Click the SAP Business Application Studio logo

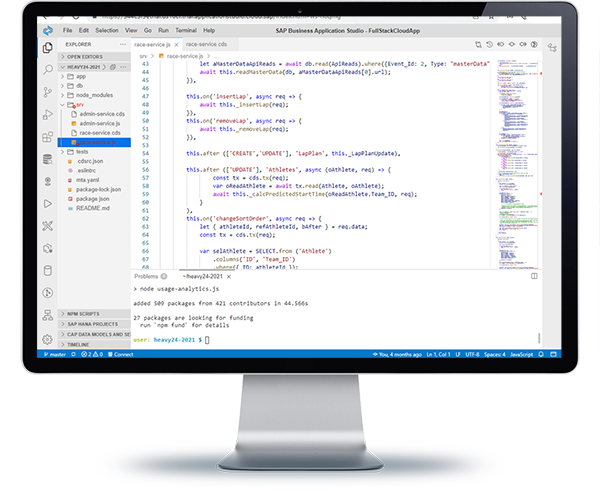pos(48,31)
